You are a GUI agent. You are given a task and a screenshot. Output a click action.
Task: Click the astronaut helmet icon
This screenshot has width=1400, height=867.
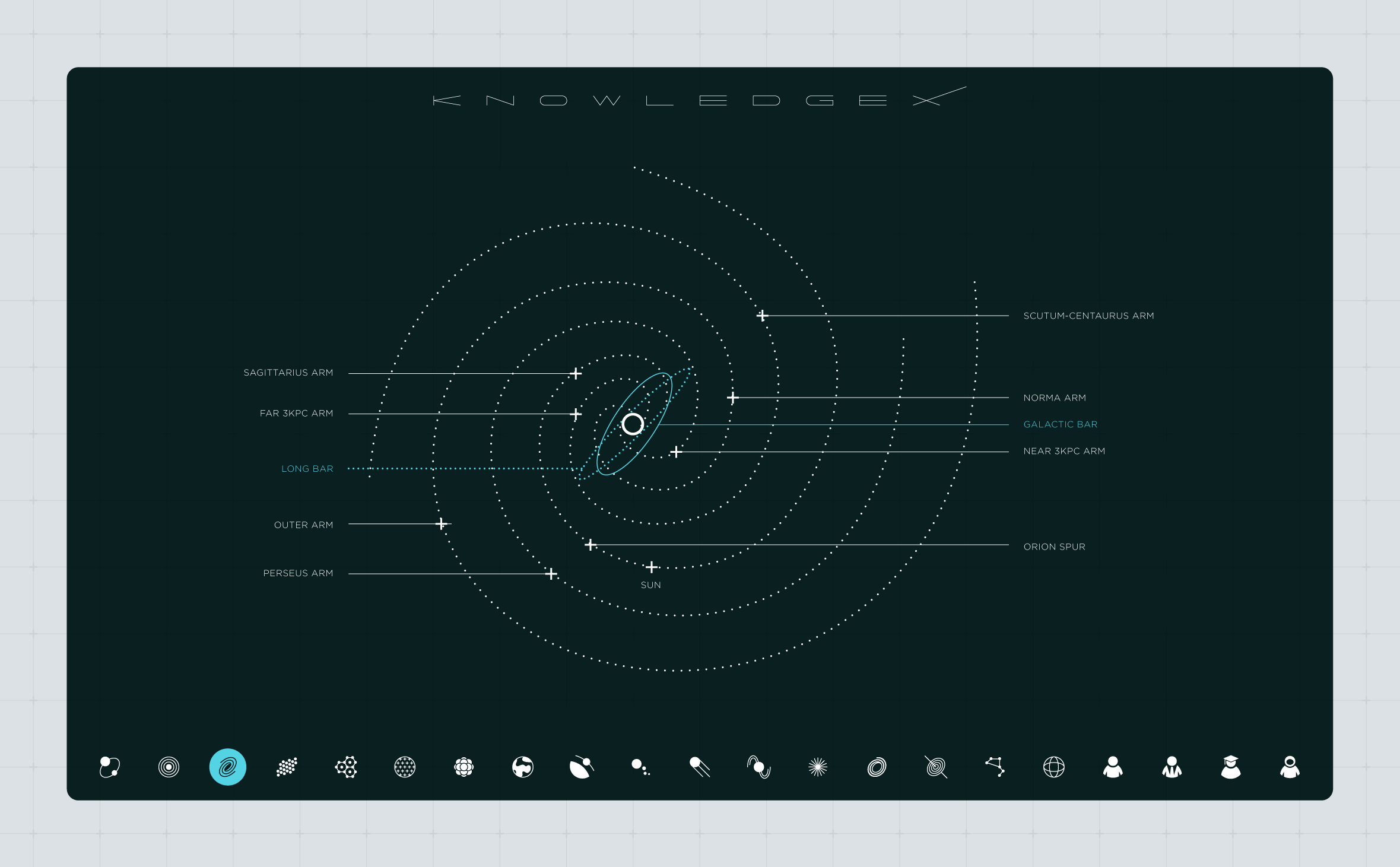tap(1290, 767)
